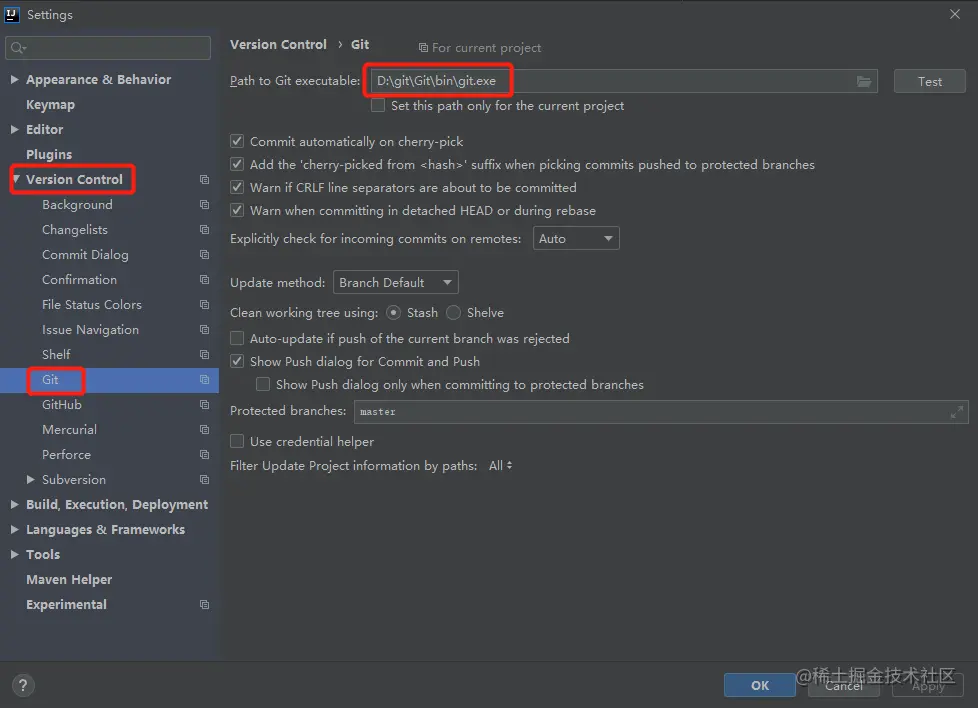Click the Path to Git executable field

coord(624,81)
